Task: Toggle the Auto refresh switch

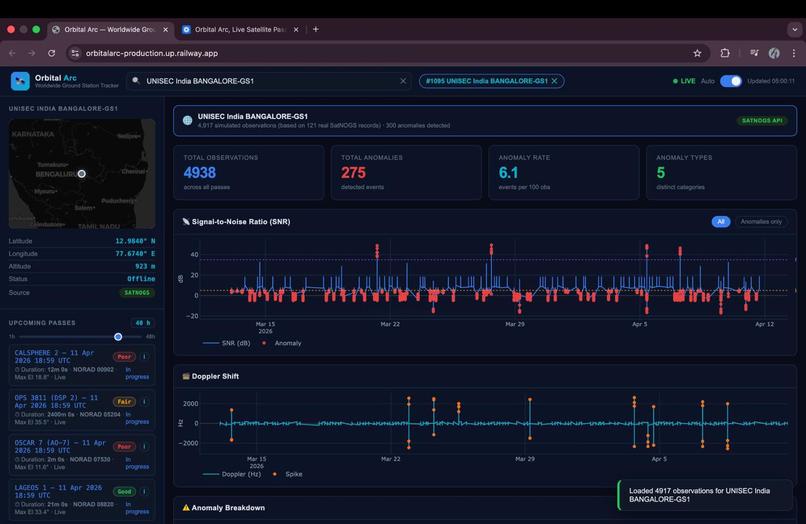Action: 730,81
